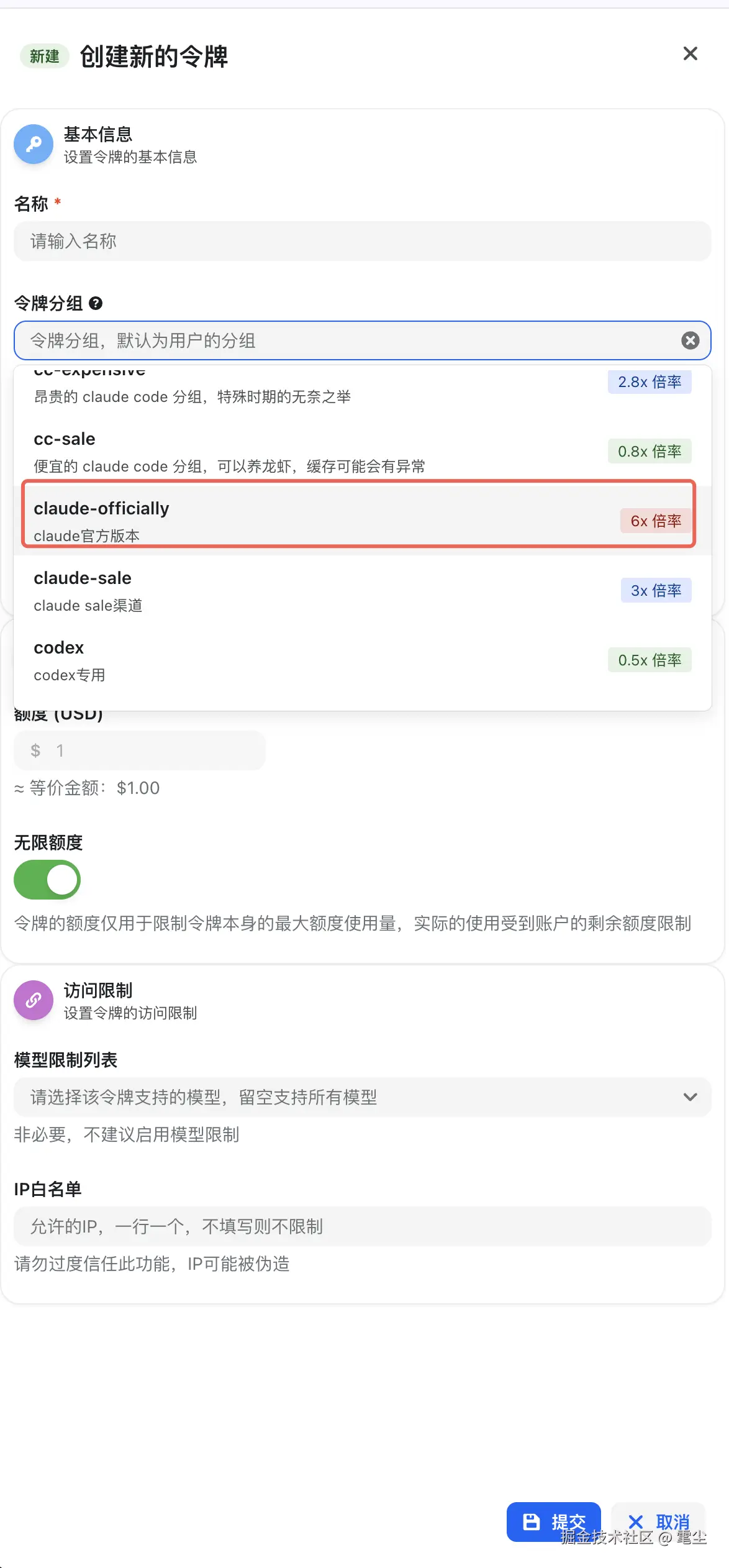Click the 0.5x 倍率 badge on codex
This screenshot has width=729, height=1568.
(650, 660)
